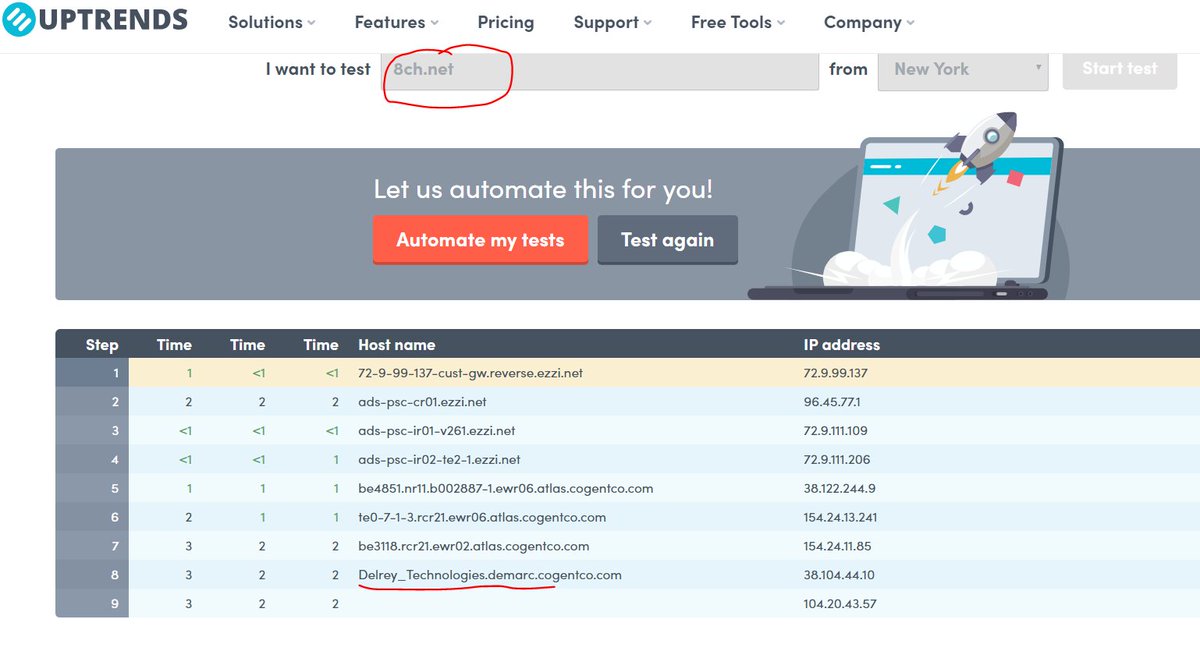The image size is (1200, 651).
Task: Open the Solutions menu
Action: pos(271,22)
